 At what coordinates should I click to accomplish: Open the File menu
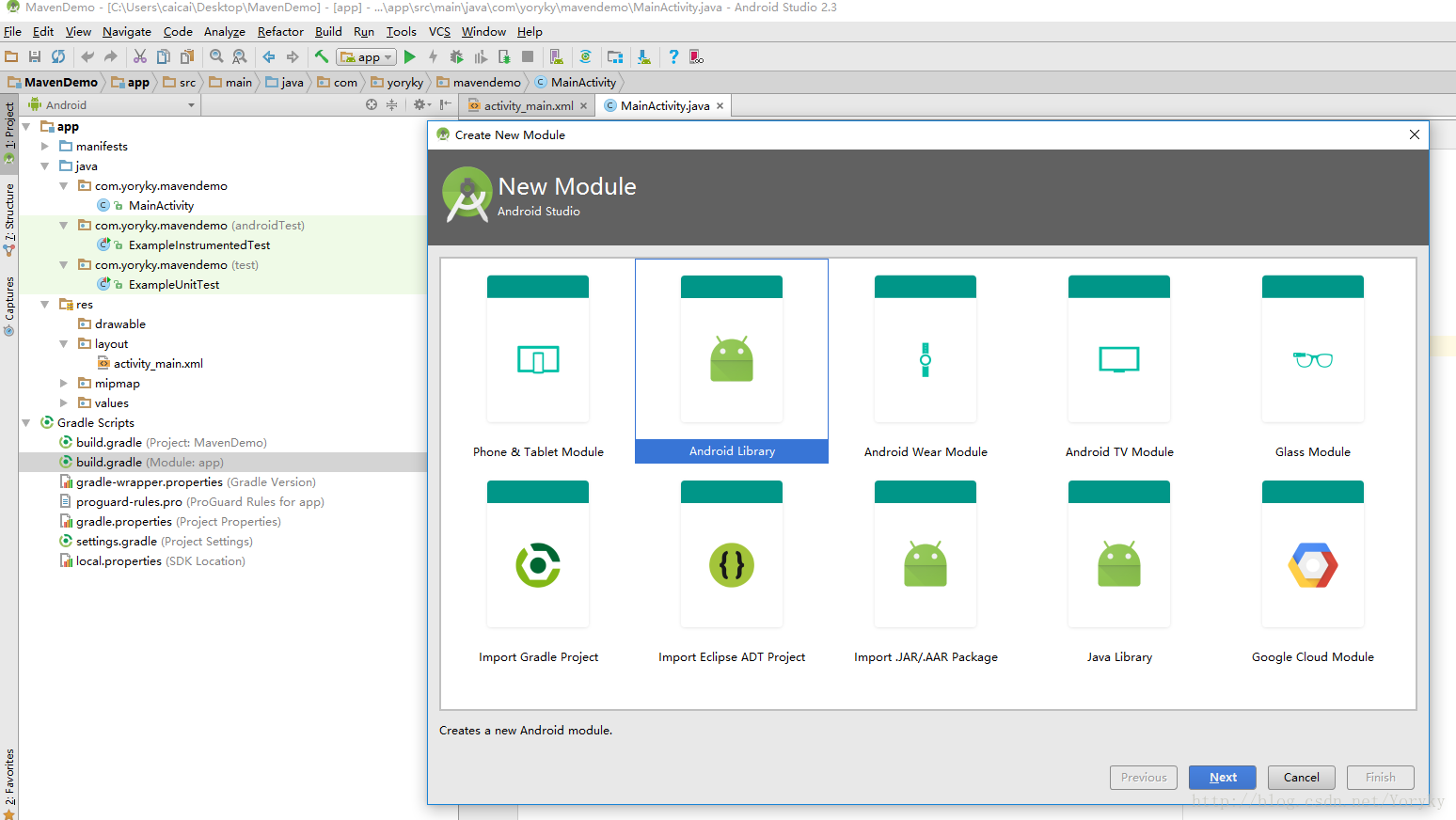(12, 31)
